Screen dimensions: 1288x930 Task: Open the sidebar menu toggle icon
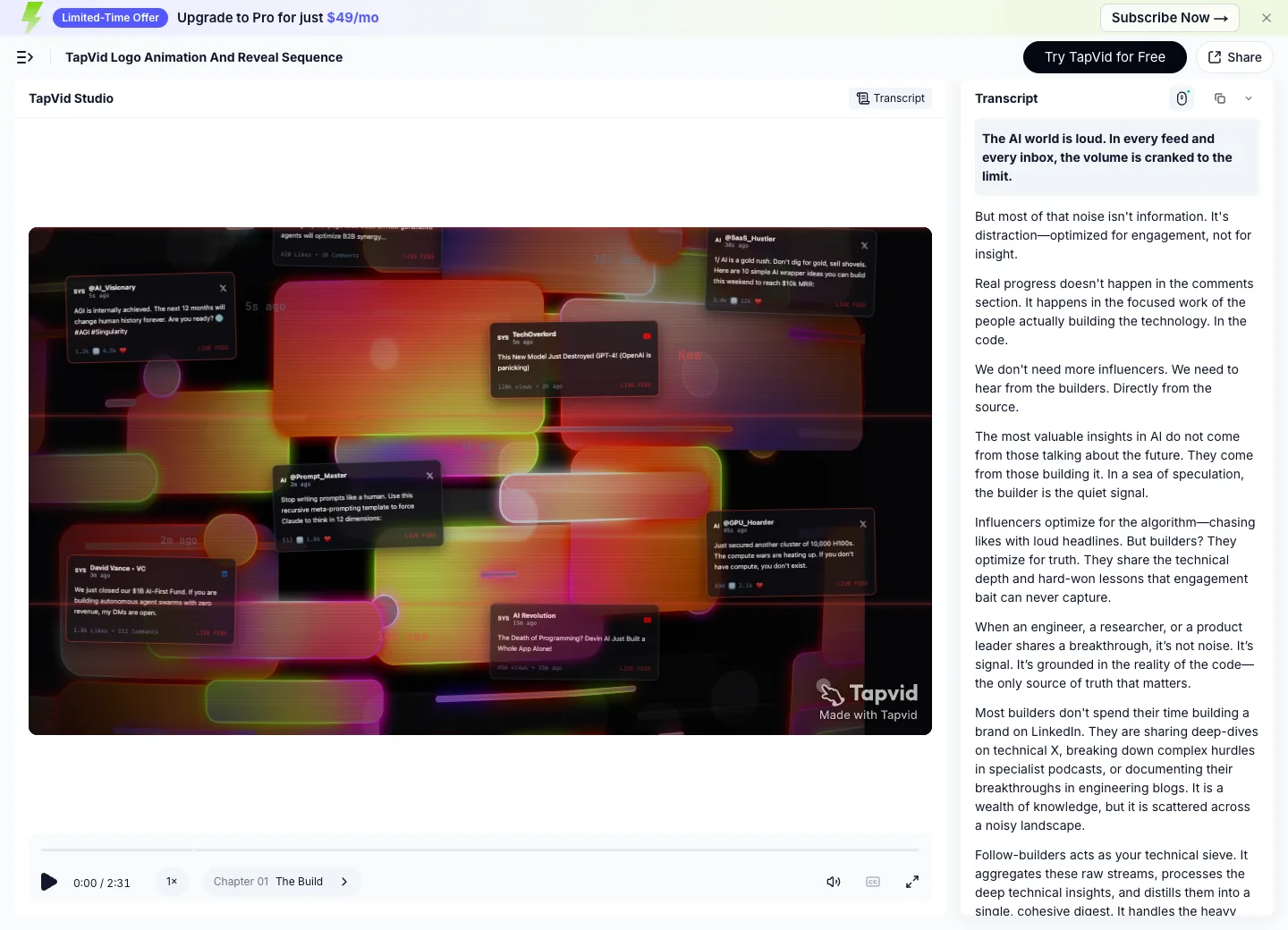(x=25, y=57)
